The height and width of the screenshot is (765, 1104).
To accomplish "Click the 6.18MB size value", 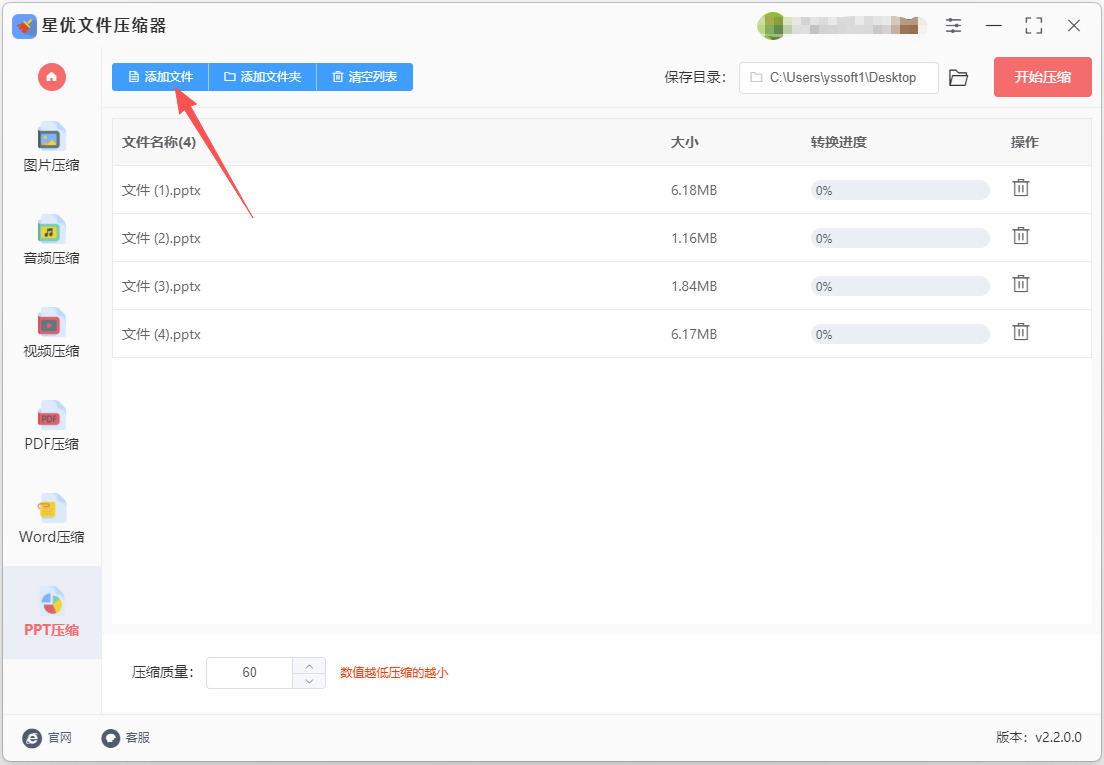I will tap(694, 190).
